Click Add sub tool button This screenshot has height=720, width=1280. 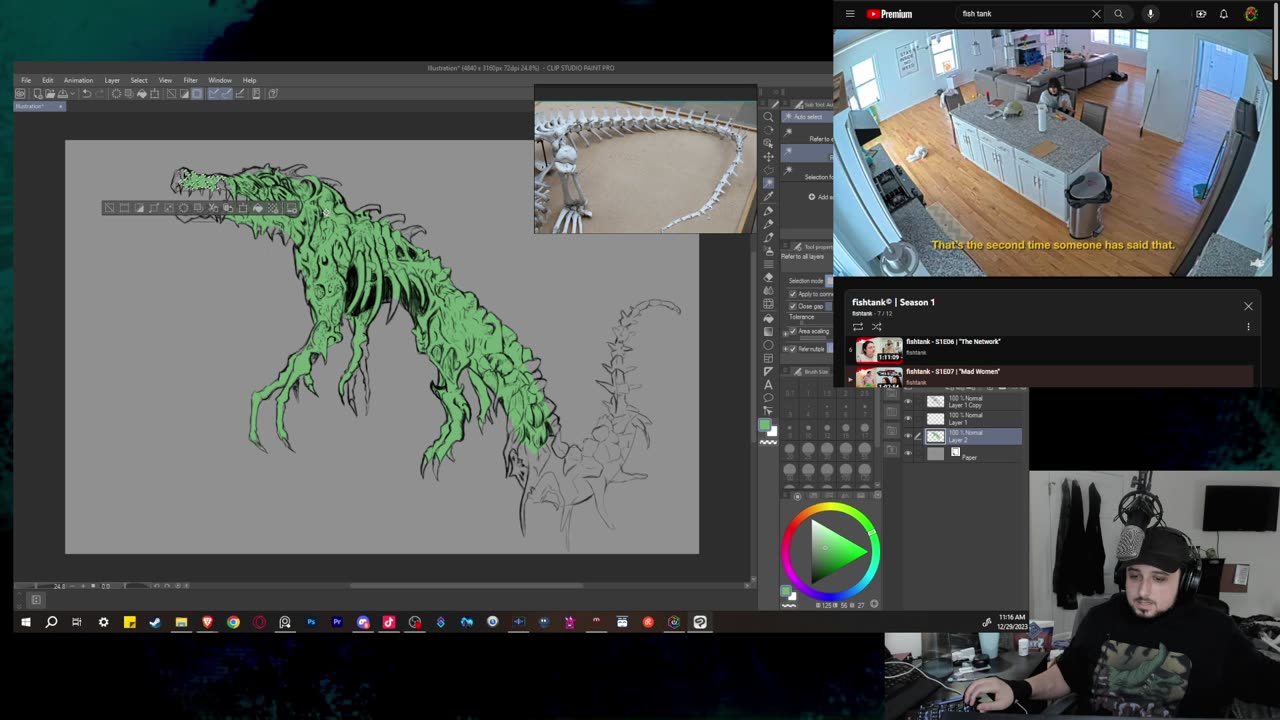[820, 197]
